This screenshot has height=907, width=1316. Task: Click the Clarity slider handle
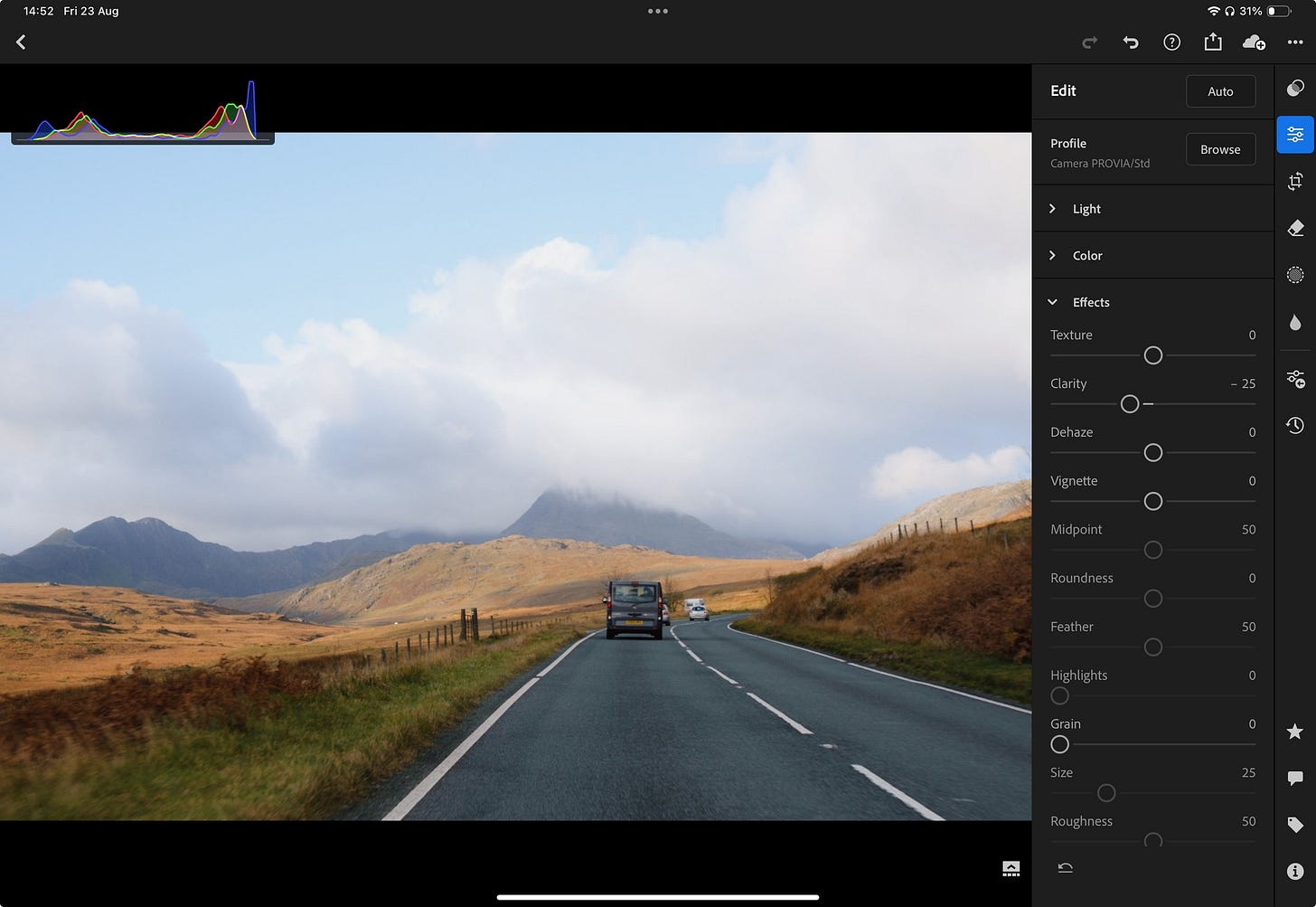1130,404
